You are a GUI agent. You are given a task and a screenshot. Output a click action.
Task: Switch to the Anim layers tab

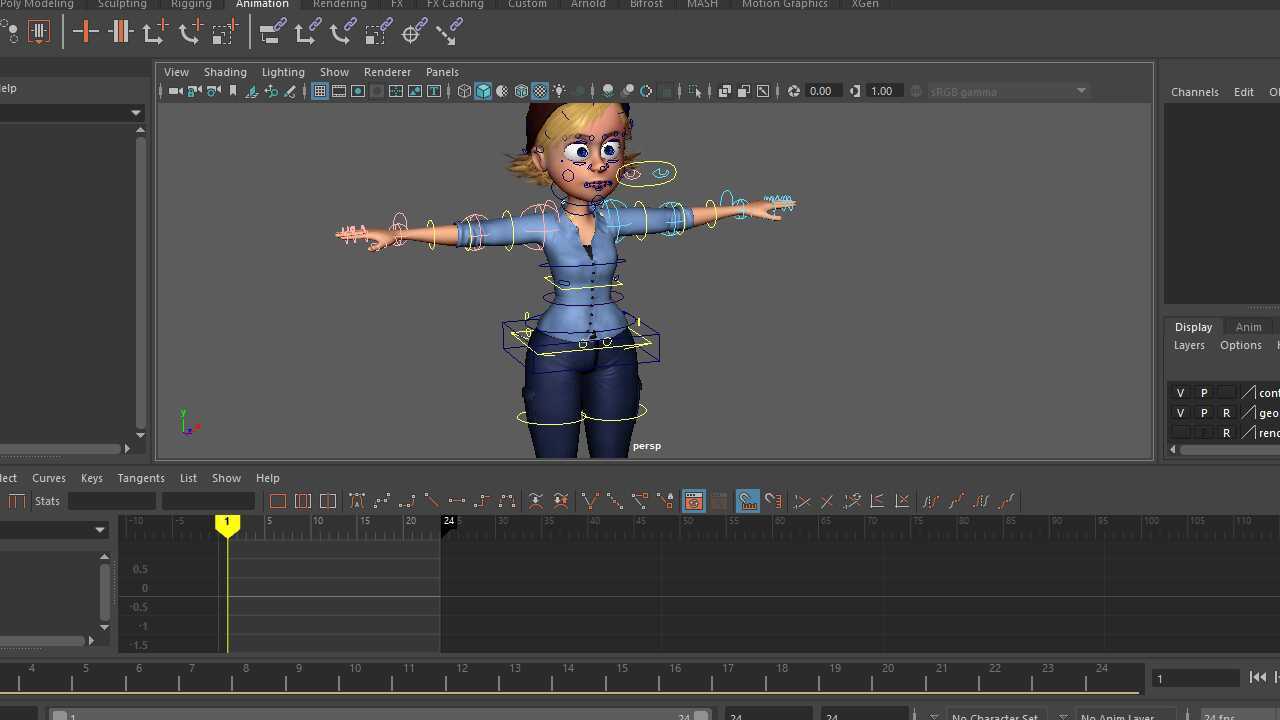coord(1248,327)
